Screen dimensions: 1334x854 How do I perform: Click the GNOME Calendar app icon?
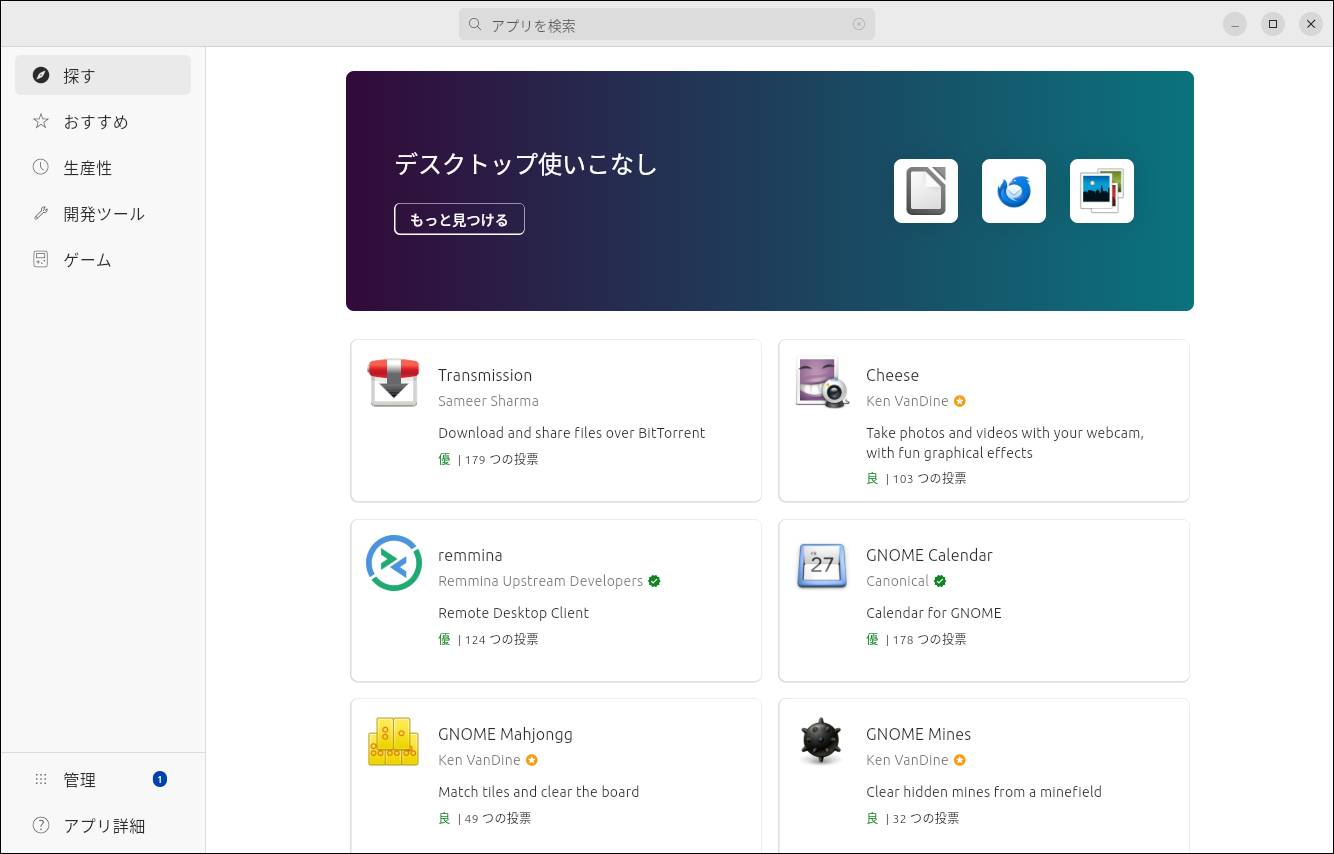click(822, 565)
